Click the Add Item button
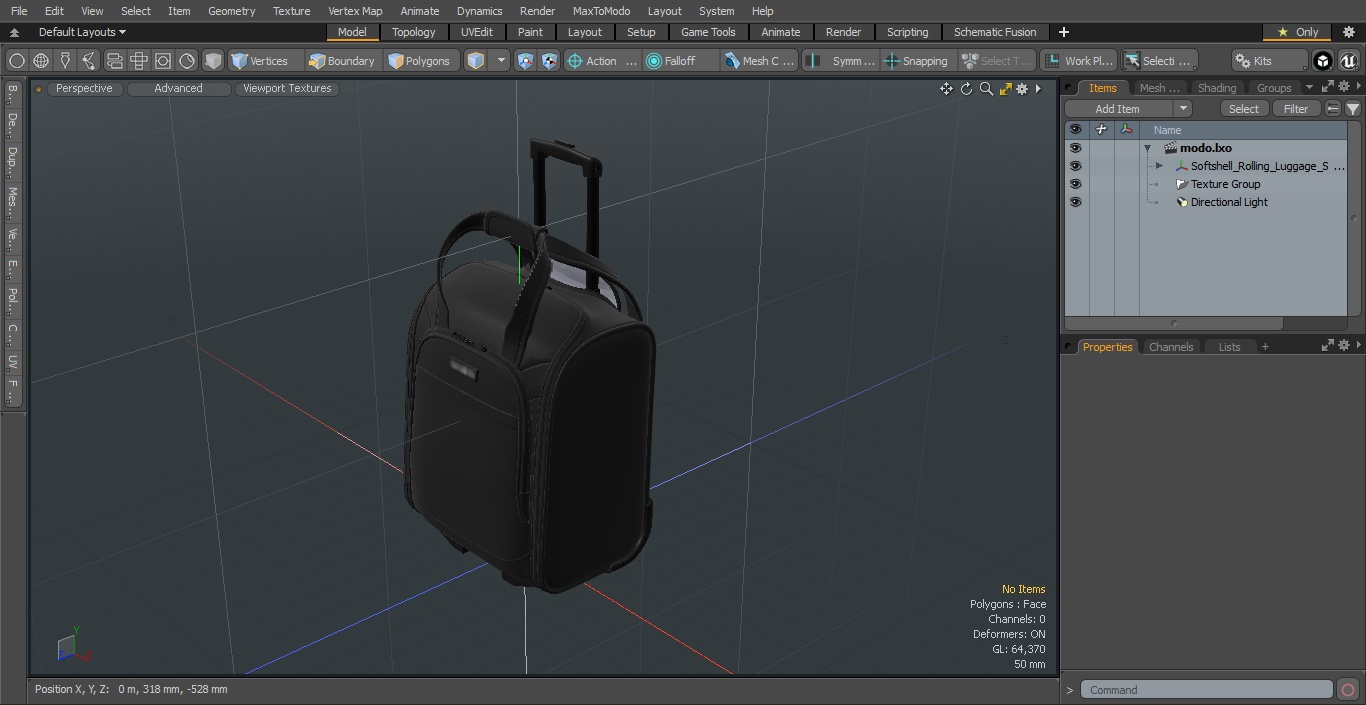Image resolution: width=1366 pixels, height=705 pixels. pos(1118,109)
